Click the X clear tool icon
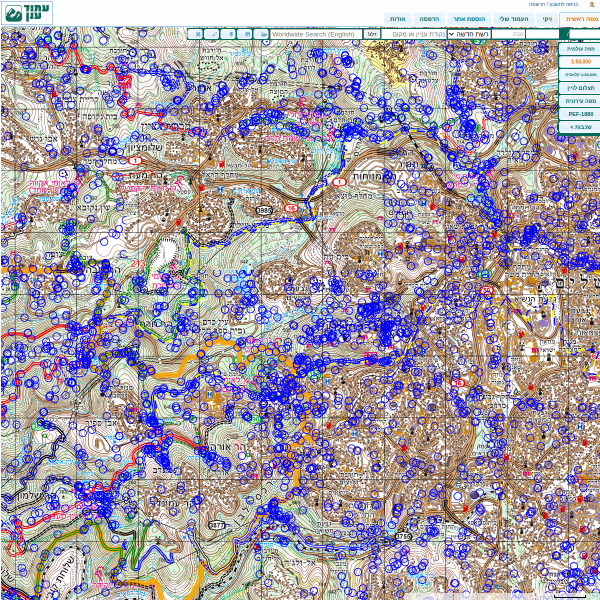 click(195, 34)
